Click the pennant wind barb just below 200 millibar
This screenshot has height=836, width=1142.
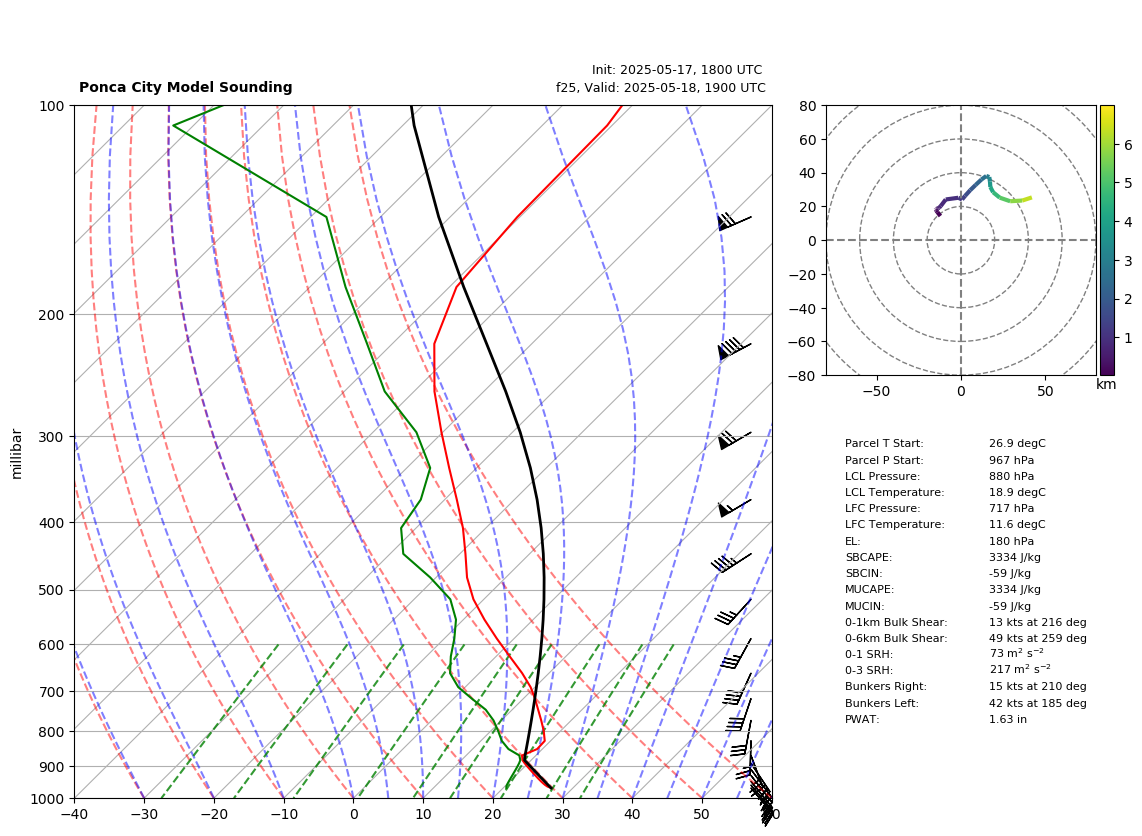pos(734,349)
